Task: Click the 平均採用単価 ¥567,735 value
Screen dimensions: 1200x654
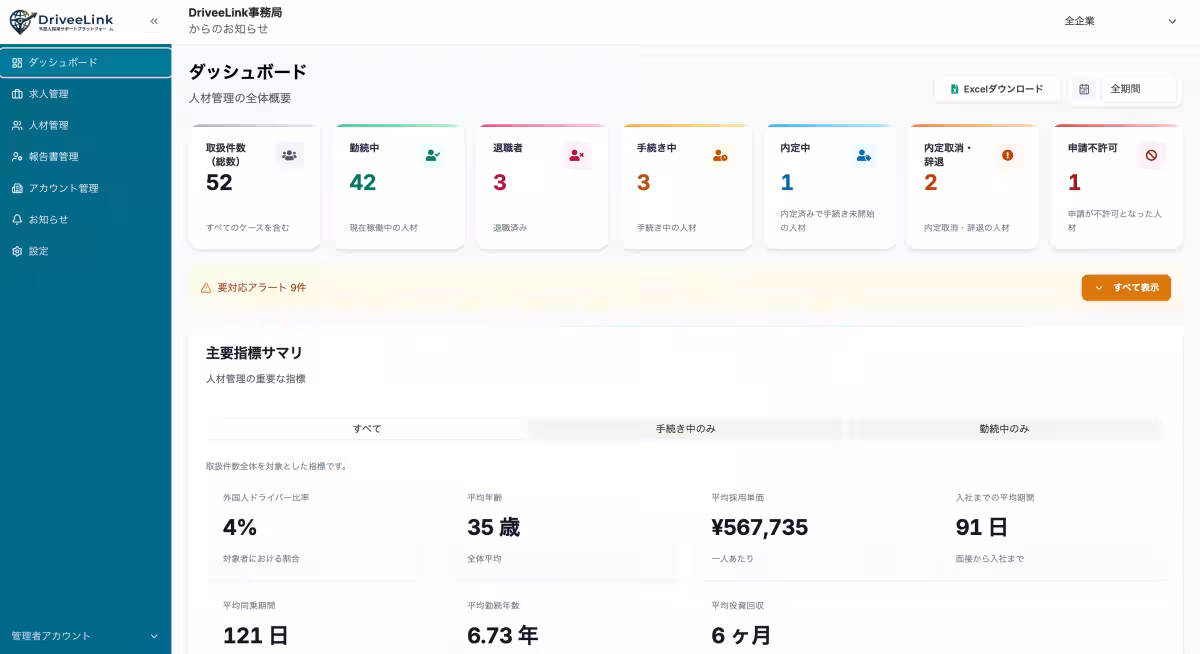Action: click(x=760, y=527)
